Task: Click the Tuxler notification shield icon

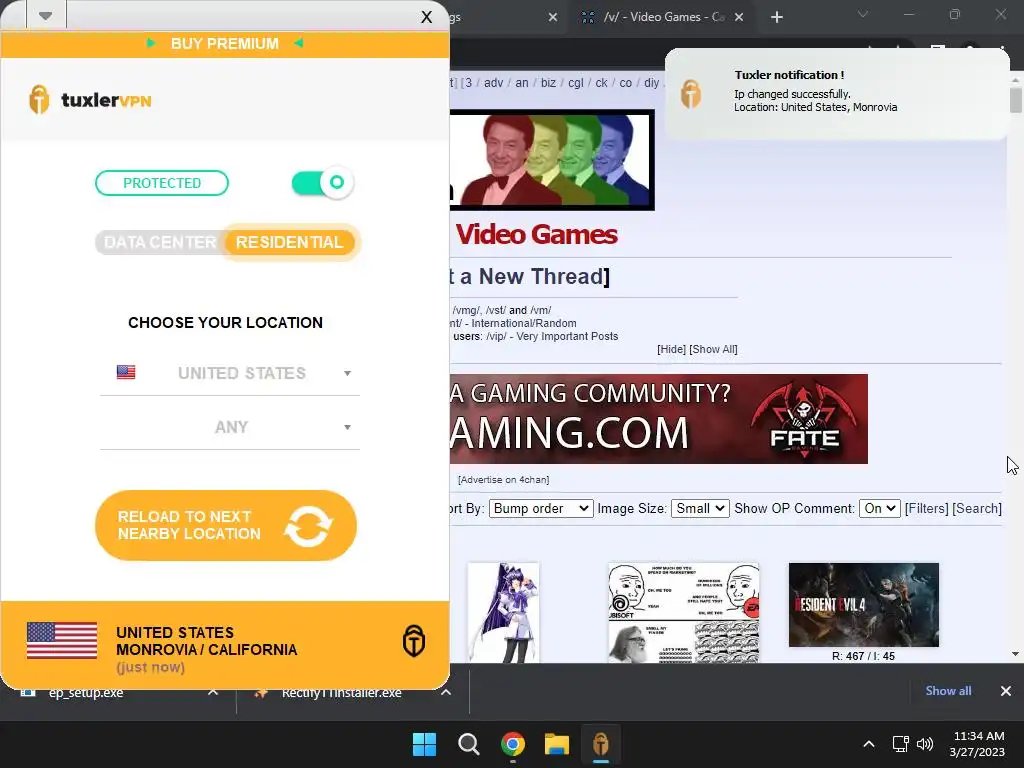Action: tap(691, 93)
